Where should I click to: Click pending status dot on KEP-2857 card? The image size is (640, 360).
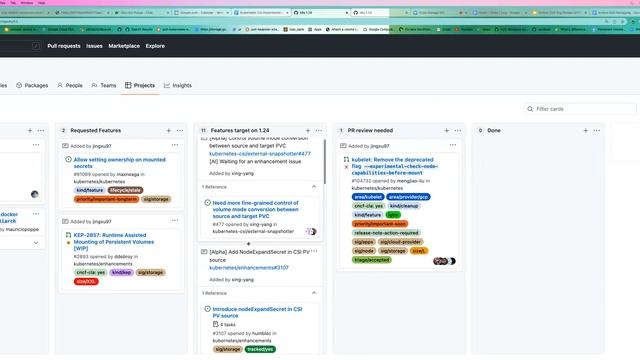[x=68, y=242]
